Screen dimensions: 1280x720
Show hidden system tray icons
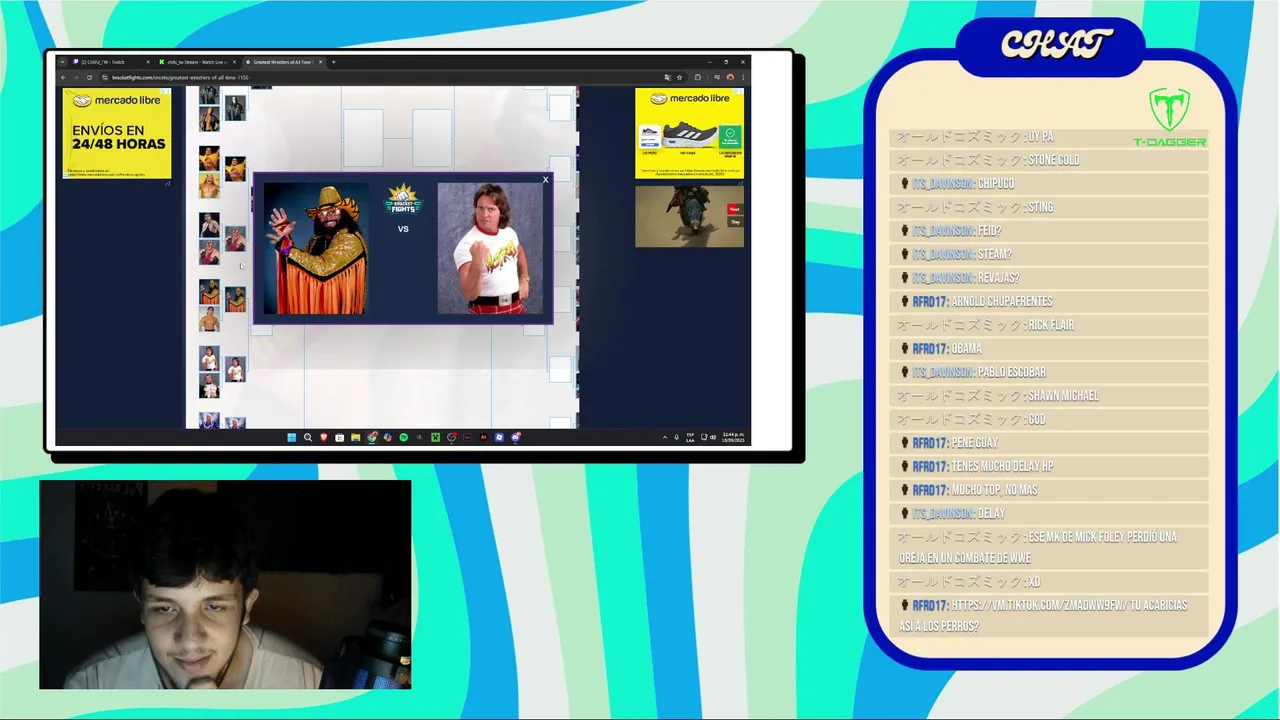[665, 437]
